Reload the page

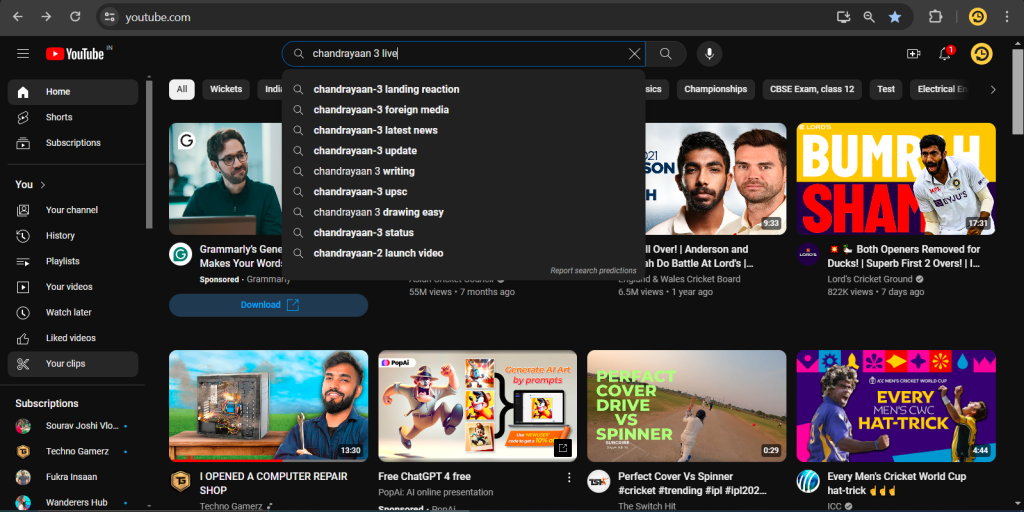point(75,17)
